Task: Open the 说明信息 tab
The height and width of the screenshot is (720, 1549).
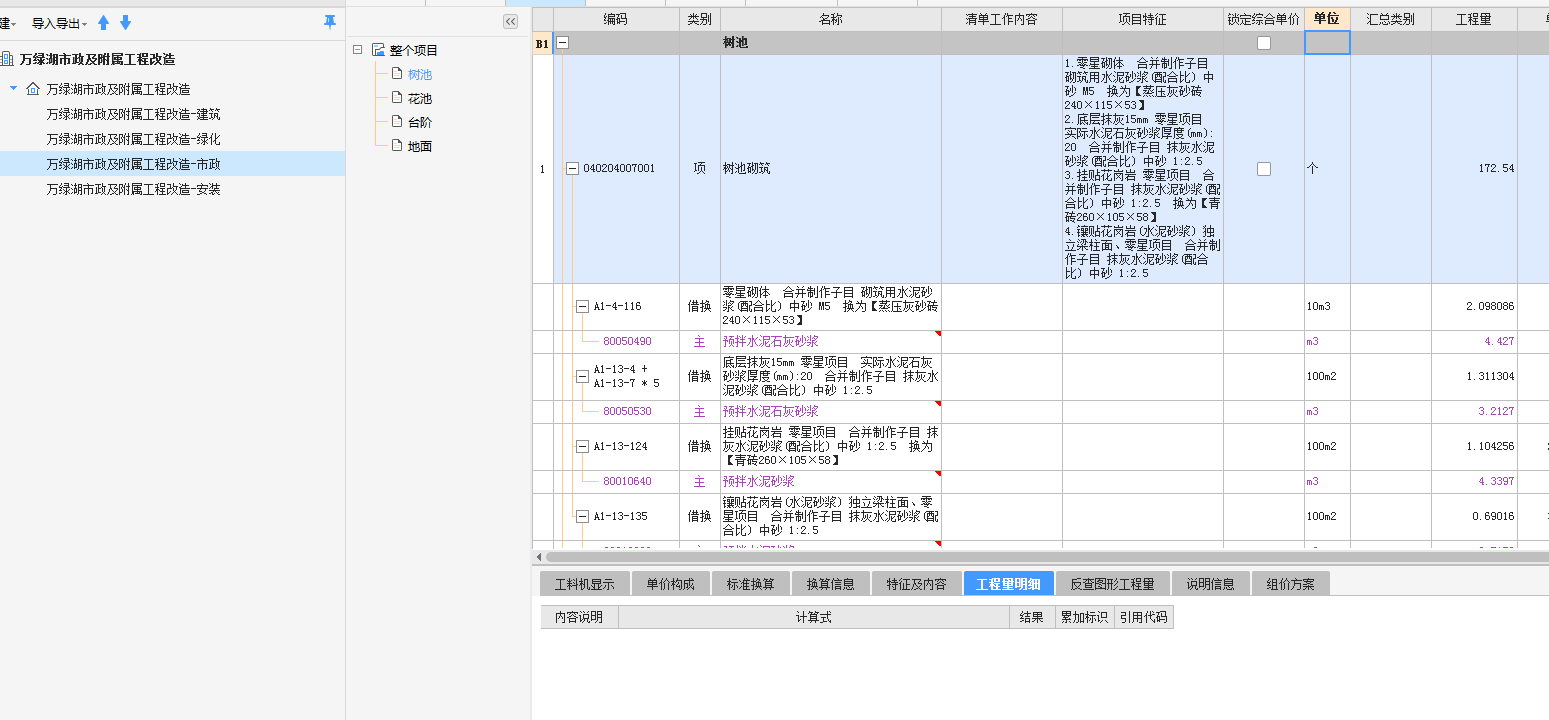Action: (1210, 584)
